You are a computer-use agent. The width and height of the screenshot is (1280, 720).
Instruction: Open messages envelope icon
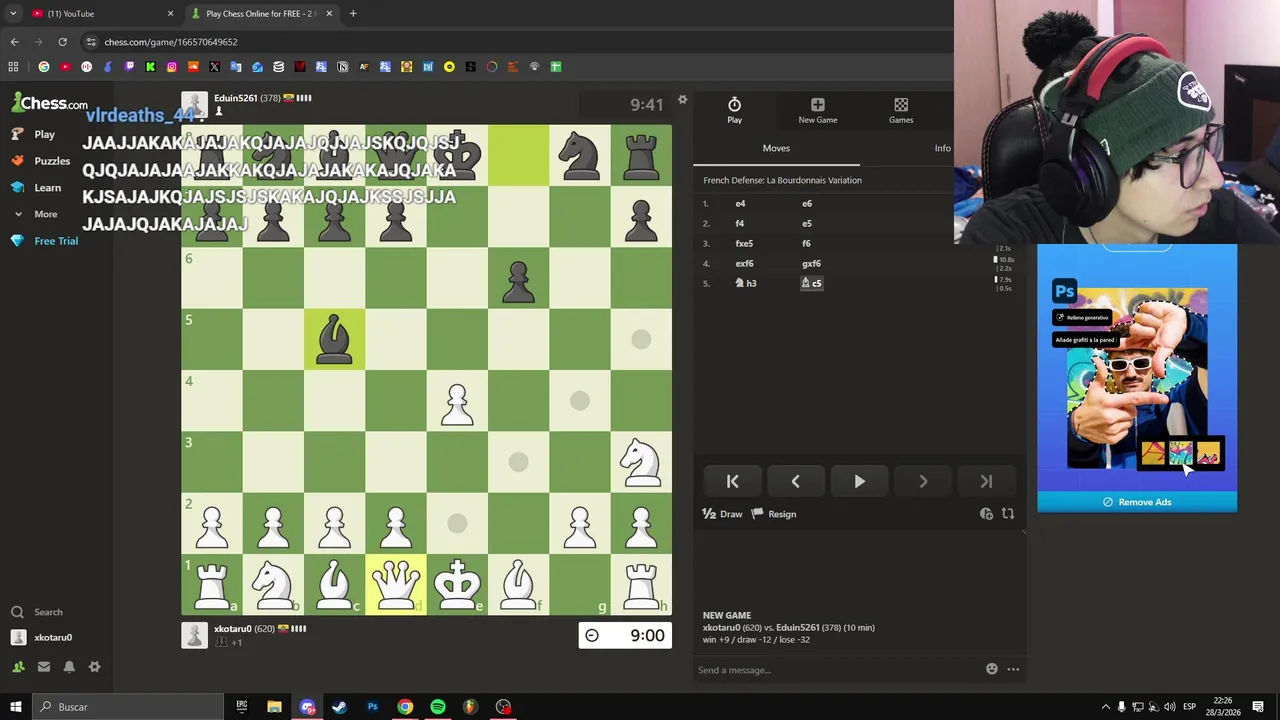44,667
